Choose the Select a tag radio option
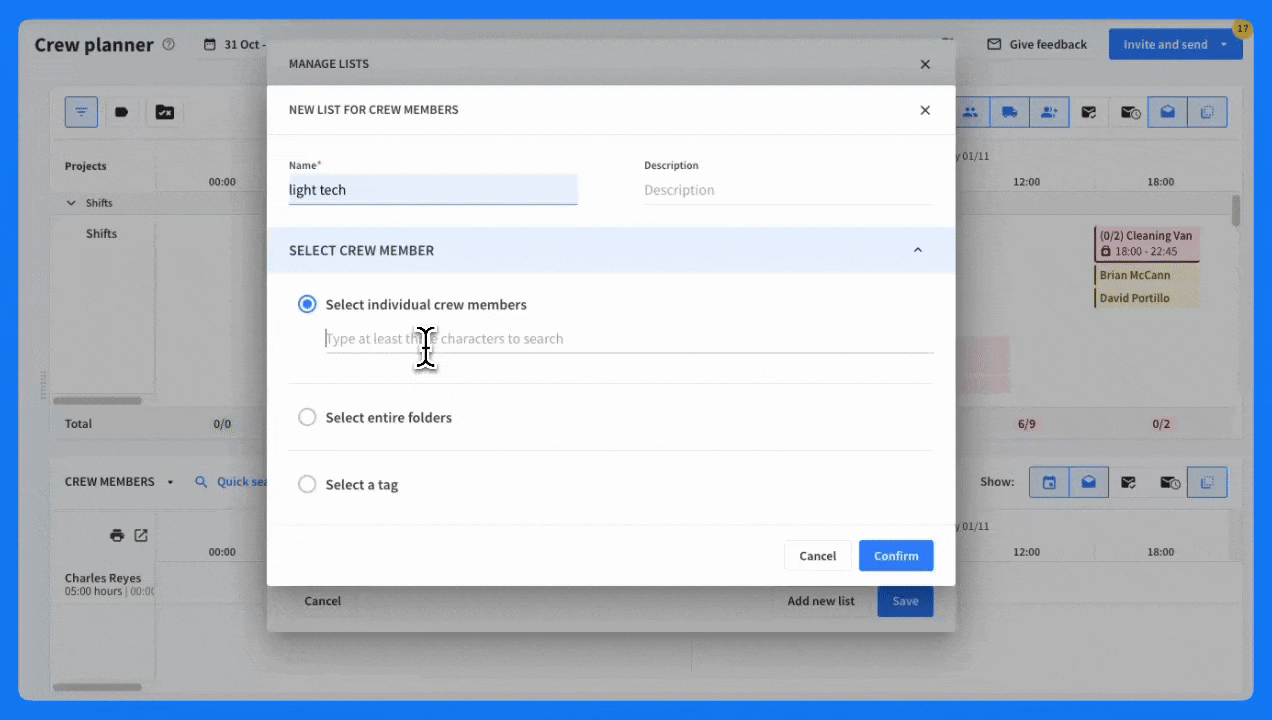Screen dimensions: 1272x720 click(307, 484)
